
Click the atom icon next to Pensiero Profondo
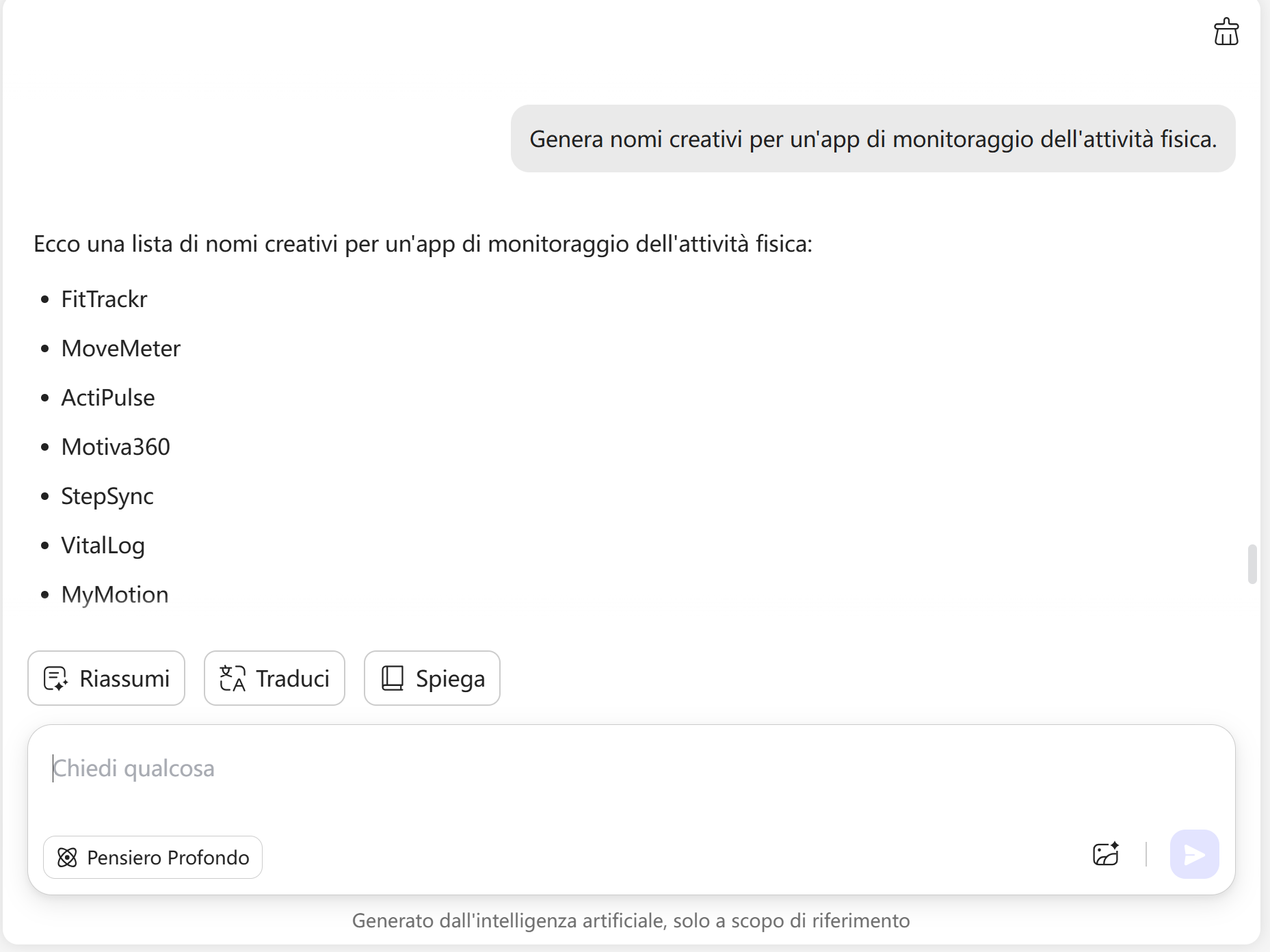tap(67, 857)
